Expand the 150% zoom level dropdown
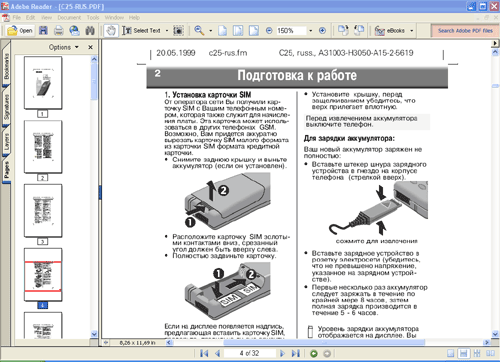 [x=311, y=31]
